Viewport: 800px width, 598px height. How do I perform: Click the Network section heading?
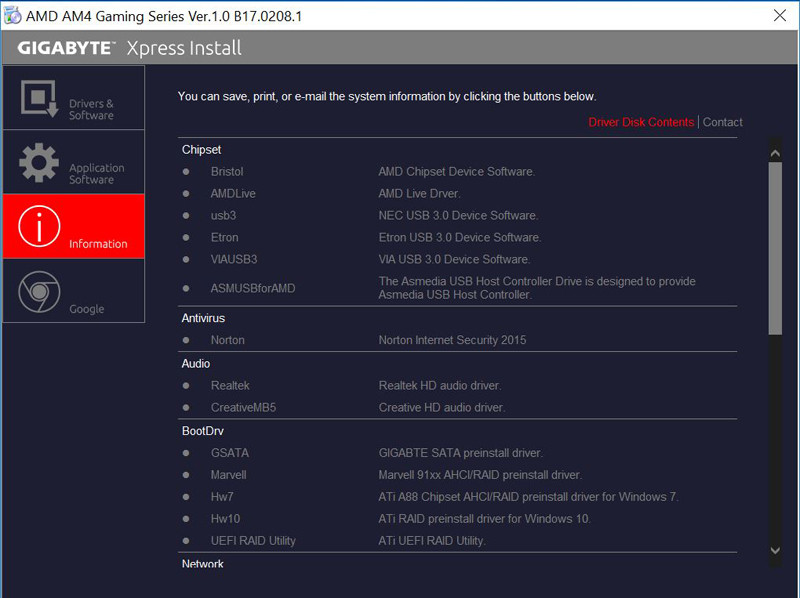point(203,564)
